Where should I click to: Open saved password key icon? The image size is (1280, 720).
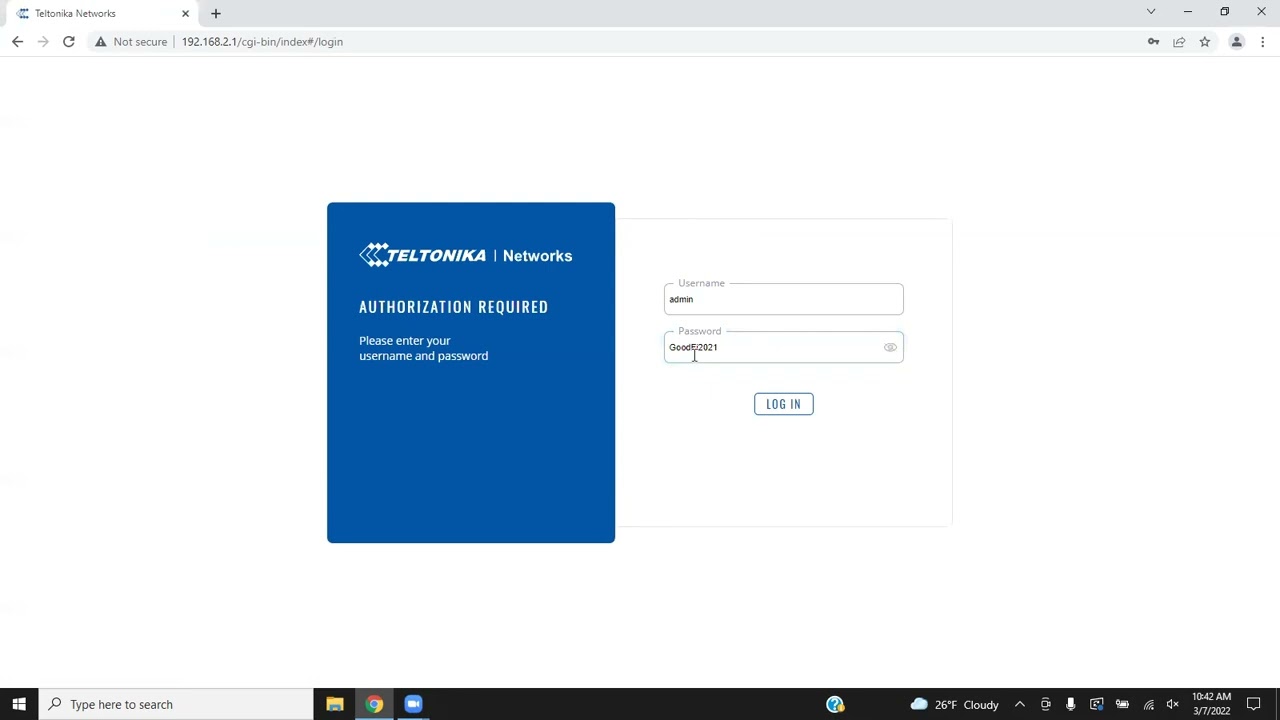tap(1153, 42)
